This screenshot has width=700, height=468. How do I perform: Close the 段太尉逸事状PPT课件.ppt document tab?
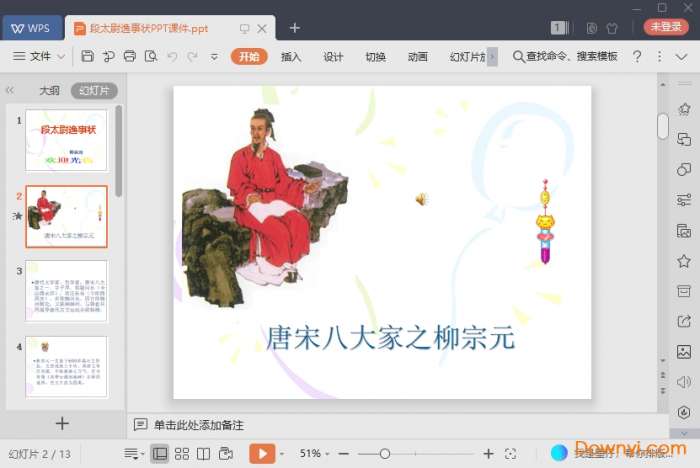point(262,29)
